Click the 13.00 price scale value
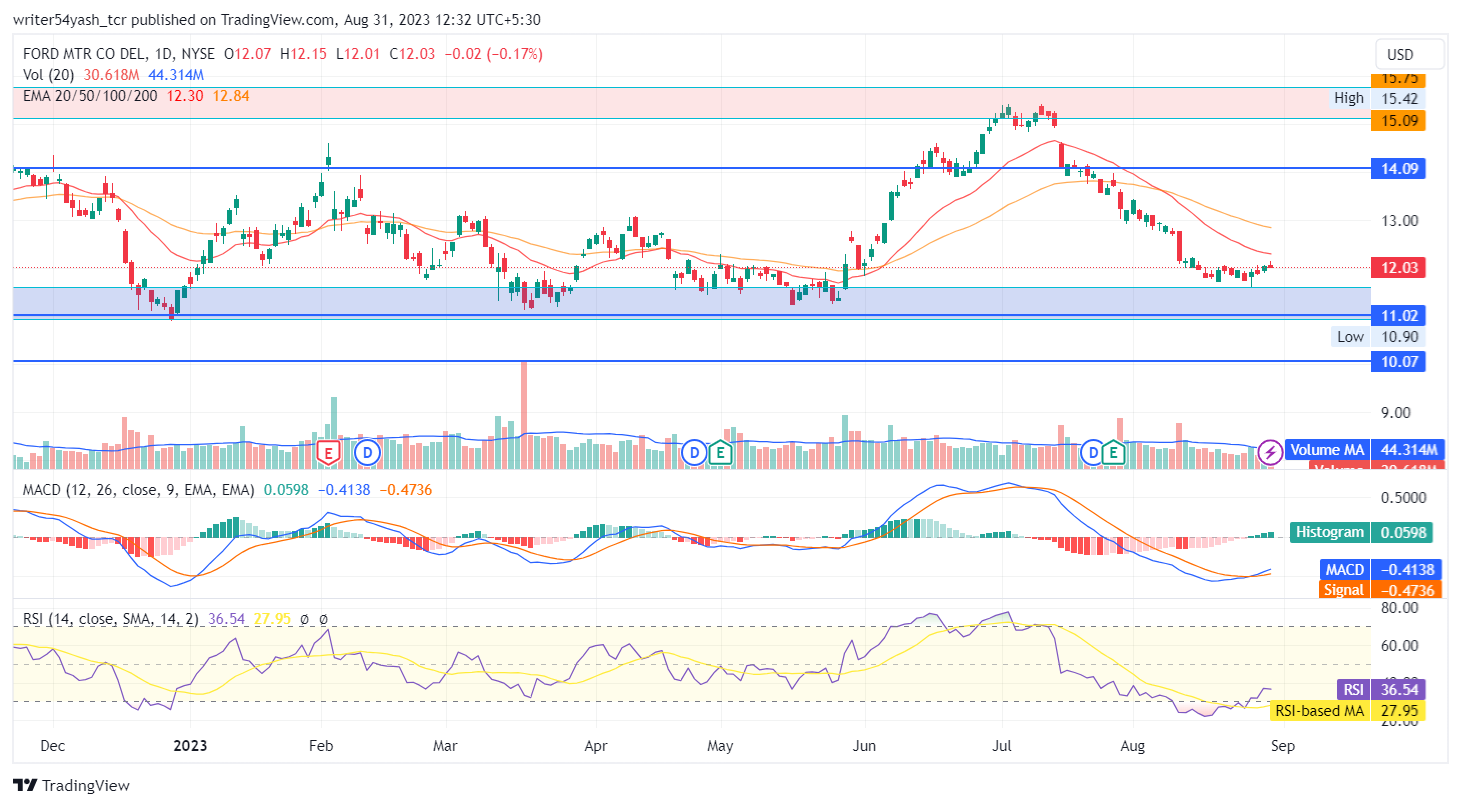 [x=1399, y=221]
